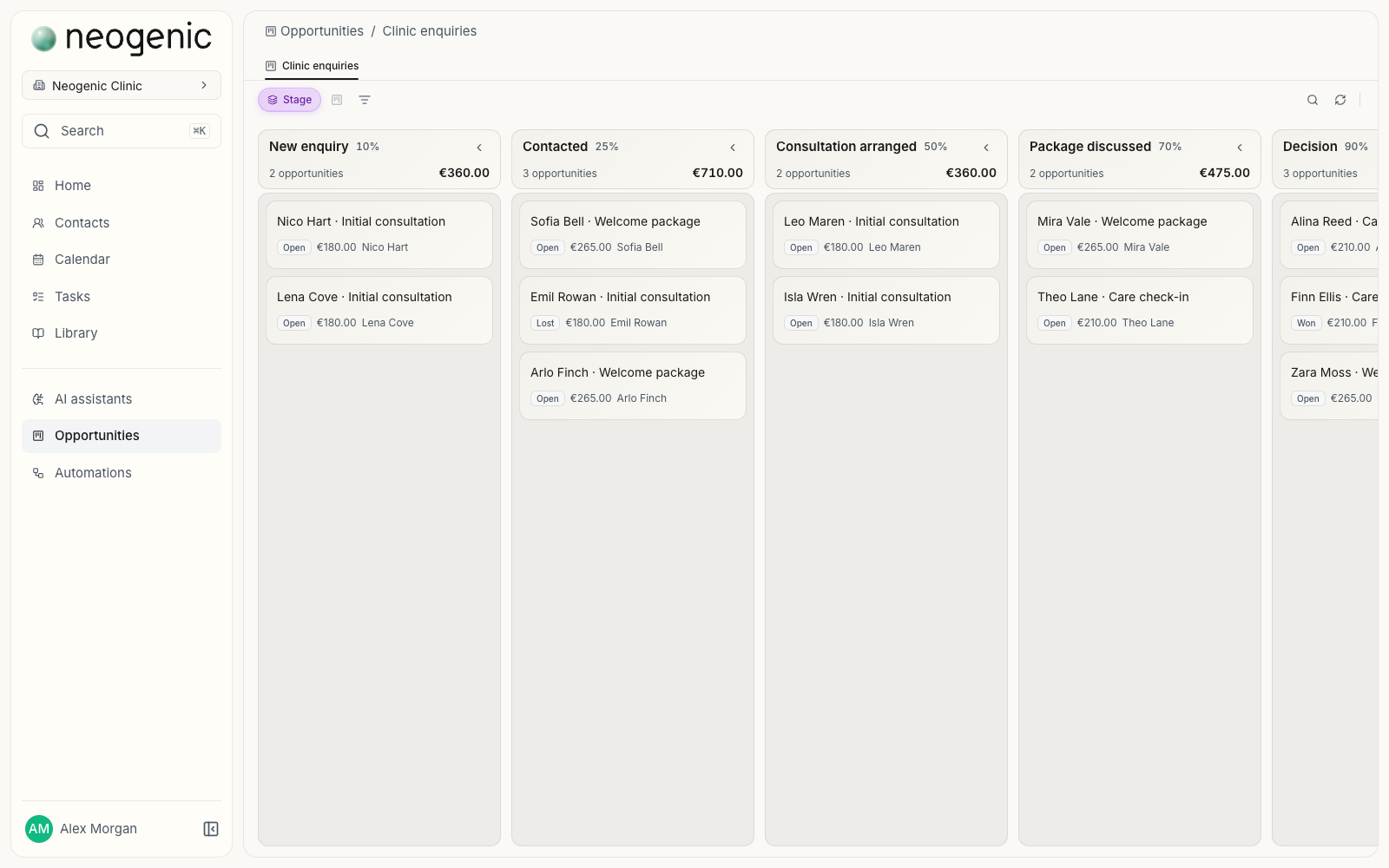The image size is (1389, 868).
Task: Click the neogenic logo
Action: pos(122,38)
